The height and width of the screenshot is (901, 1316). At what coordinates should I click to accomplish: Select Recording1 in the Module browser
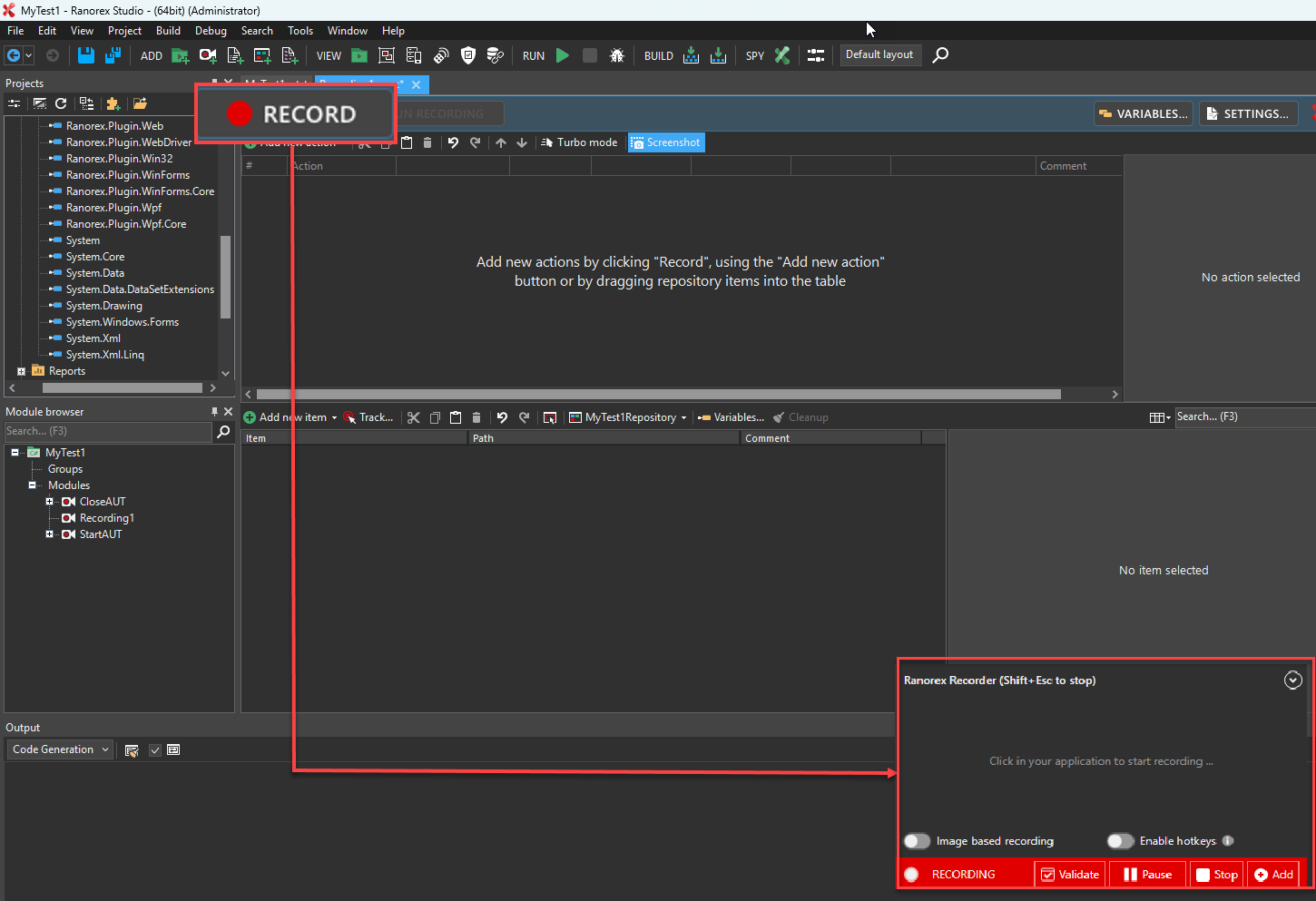[106, 518]
